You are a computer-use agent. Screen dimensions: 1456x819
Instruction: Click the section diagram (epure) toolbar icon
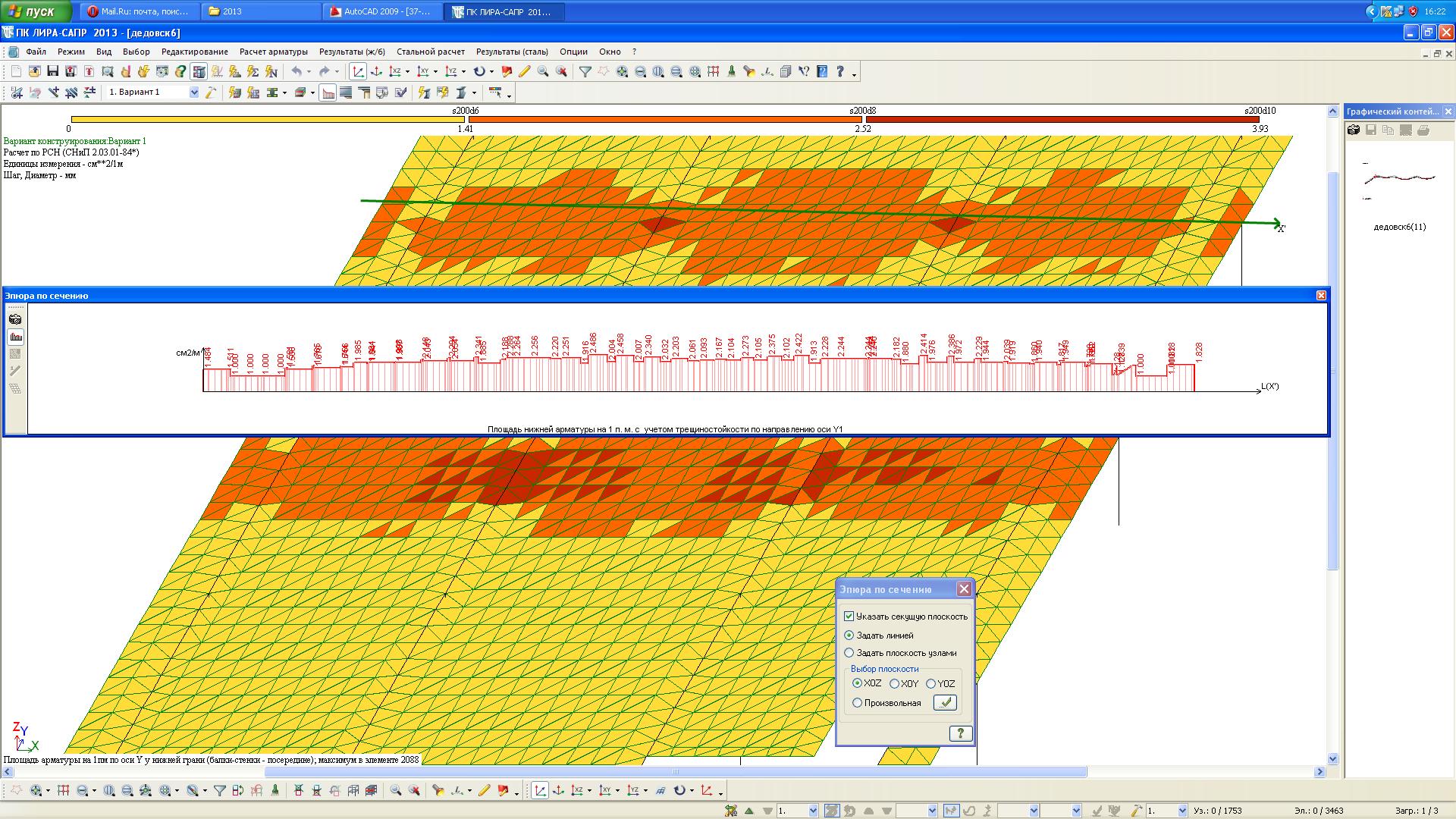328,93
